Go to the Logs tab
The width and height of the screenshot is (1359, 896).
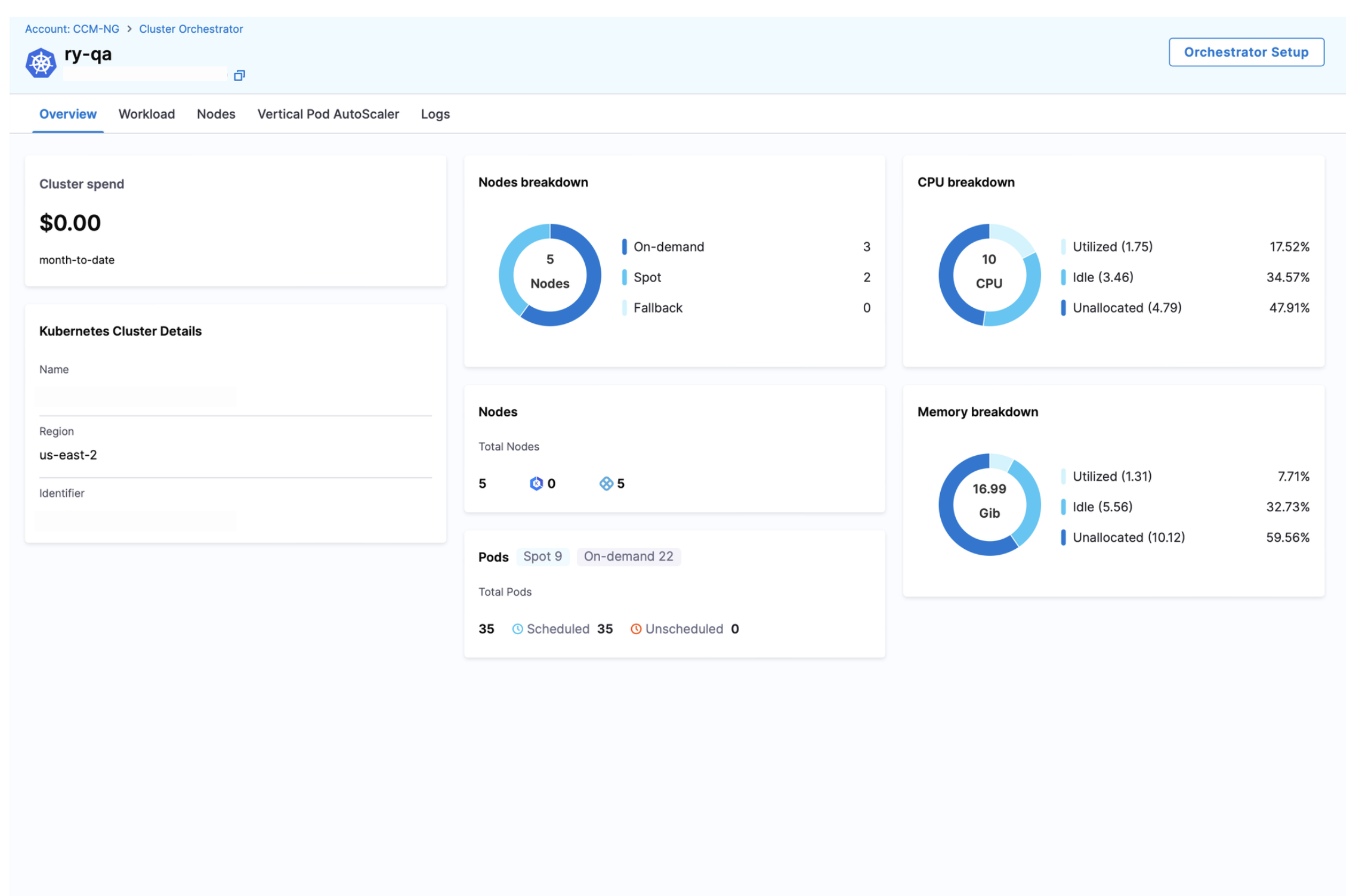(435, 114)
